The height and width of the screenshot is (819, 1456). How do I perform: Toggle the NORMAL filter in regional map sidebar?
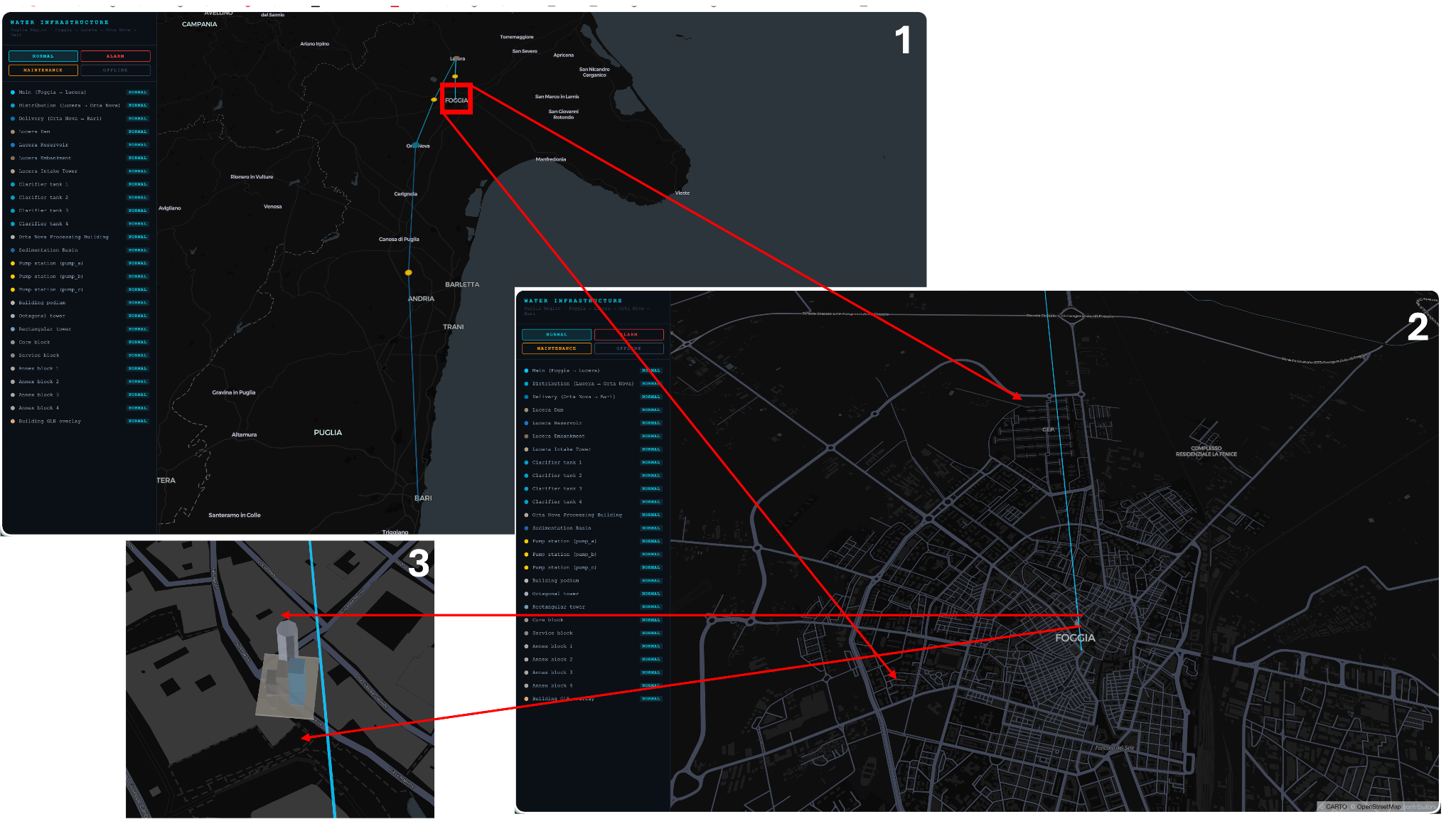coord(43,56)
